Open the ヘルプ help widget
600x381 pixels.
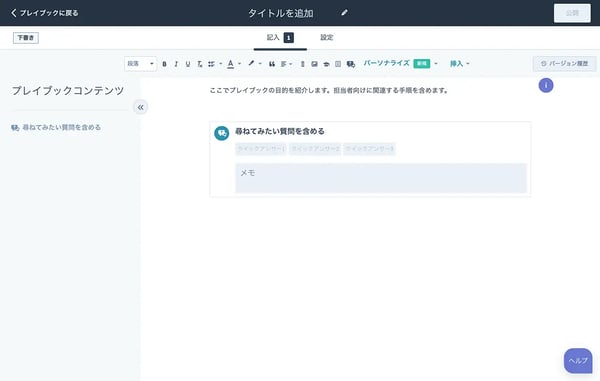pos(578,361)
